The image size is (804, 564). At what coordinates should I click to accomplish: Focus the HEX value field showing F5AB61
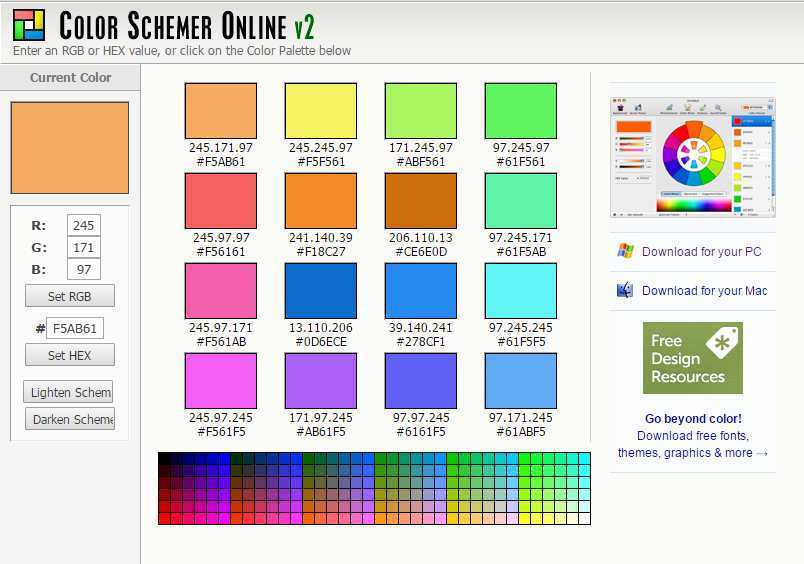point(75,328)
